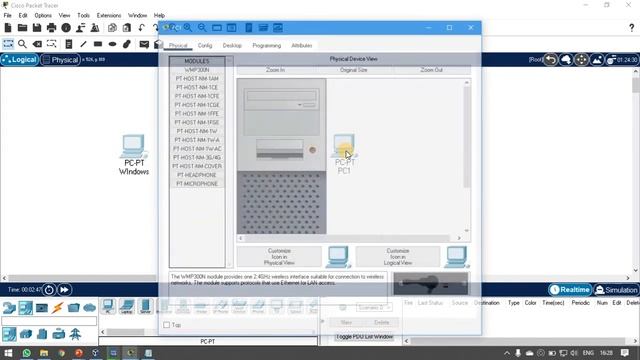The width and height of the screenshot is (640, 360).
Task: Choose the Inspect magnifier tool
Action: pos(22,44)
